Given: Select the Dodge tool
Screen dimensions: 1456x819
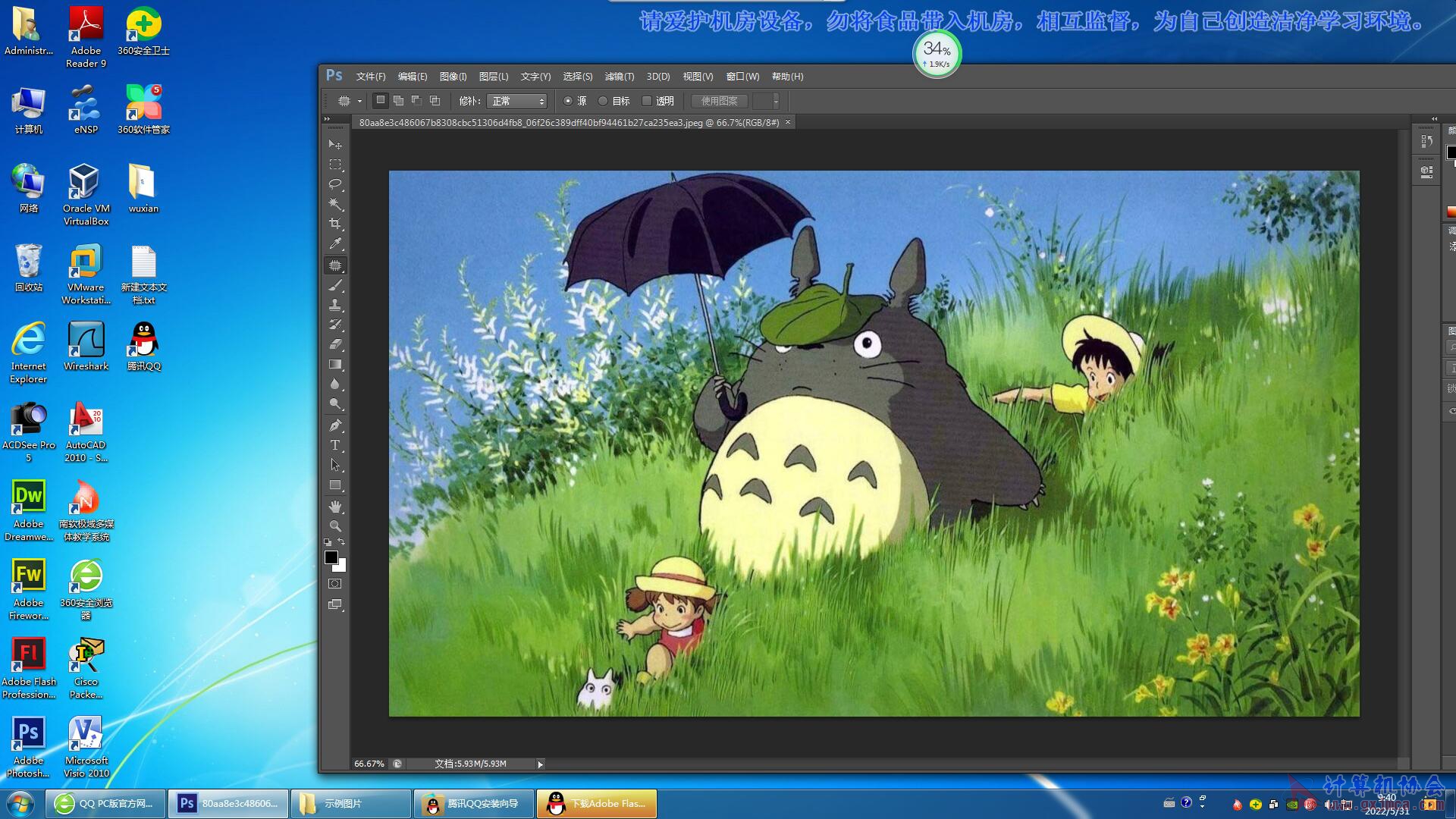Looking at the screenshot, I should pos(335,403).
